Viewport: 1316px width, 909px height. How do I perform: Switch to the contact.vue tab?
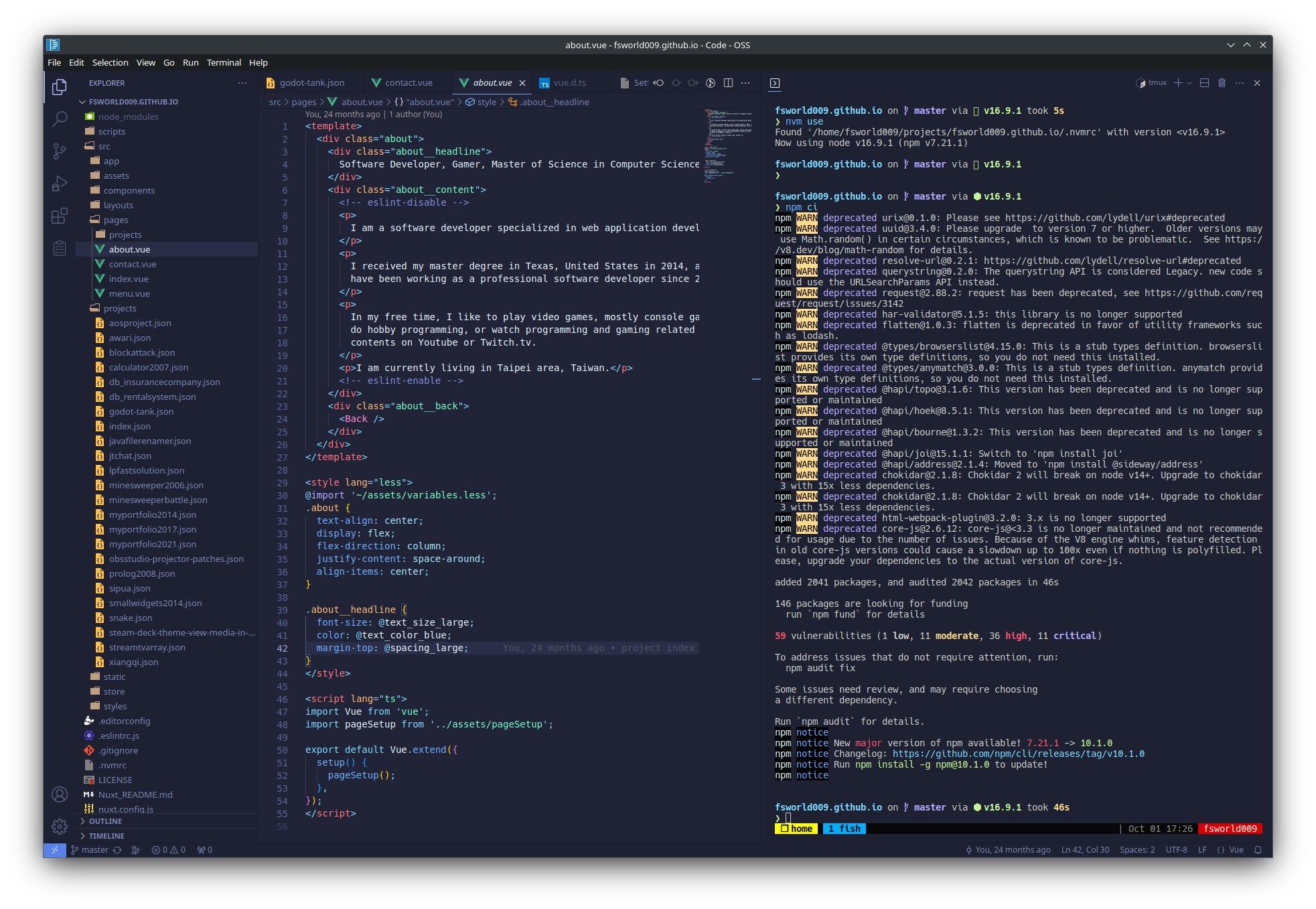click(409, 83)
